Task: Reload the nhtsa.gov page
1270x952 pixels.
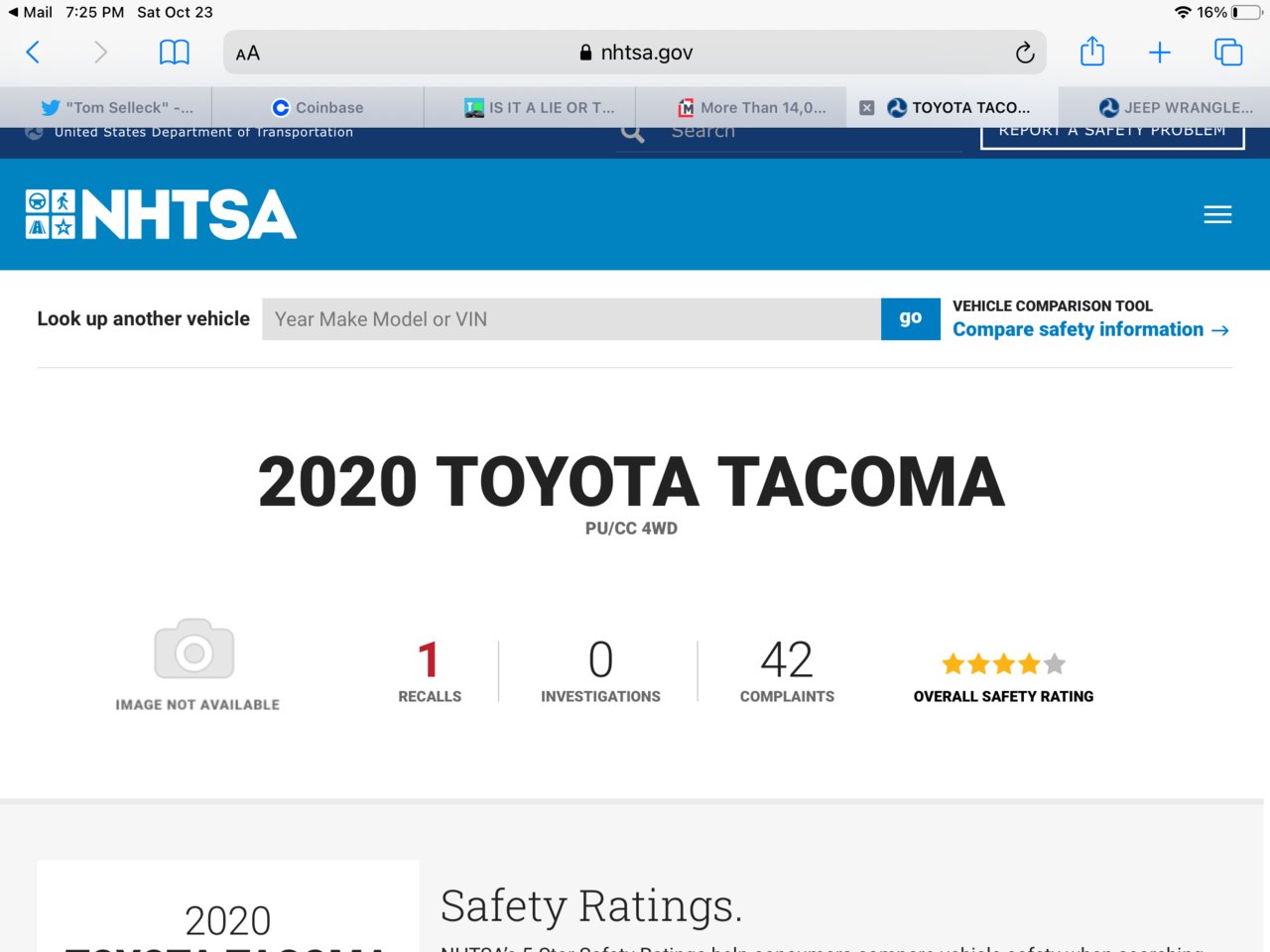Action: pyautogui.click(x=1025, y=53)
